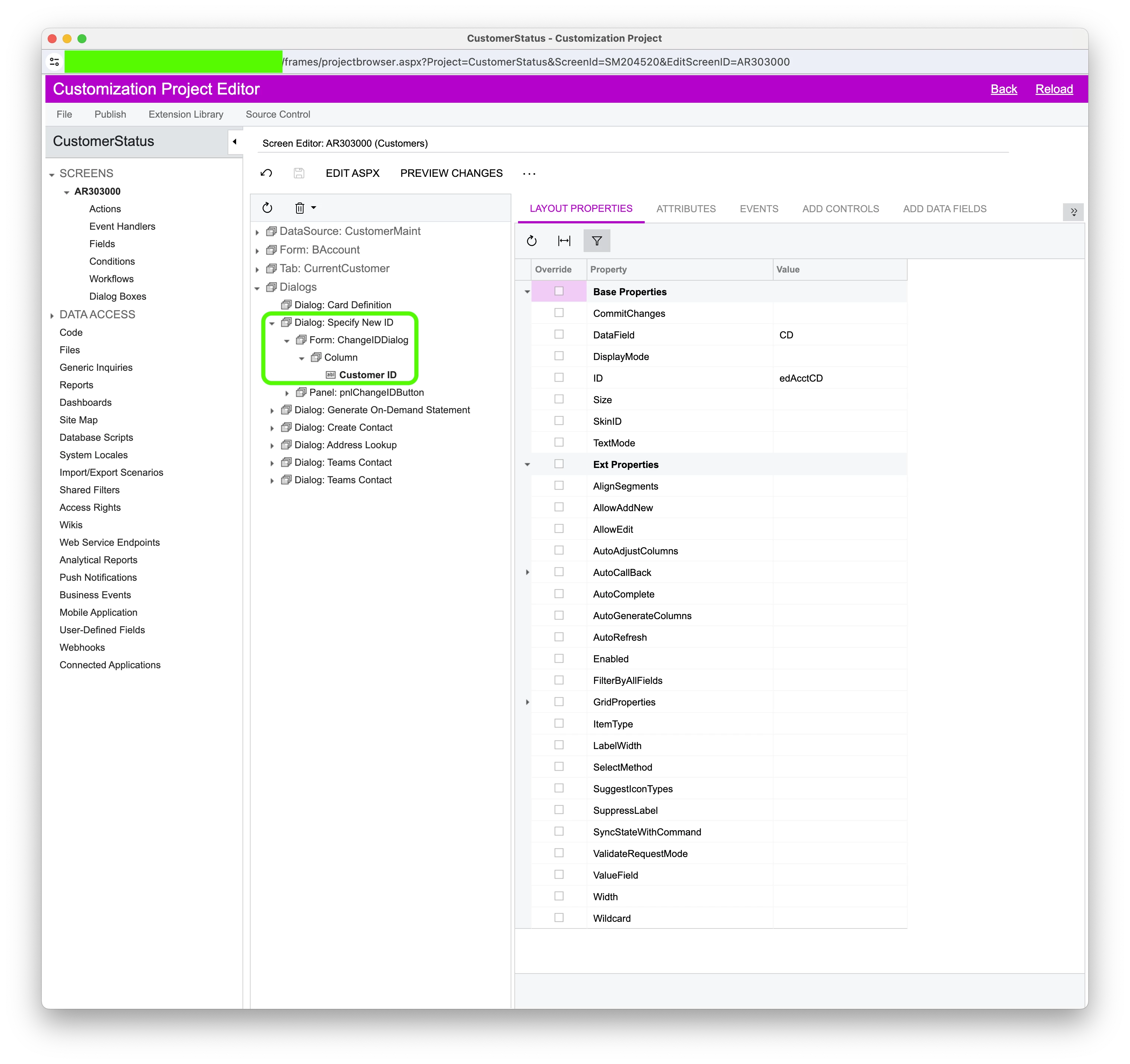Click the fit columns width icon
This screenshot has width=1130, height=1064.
564,241
